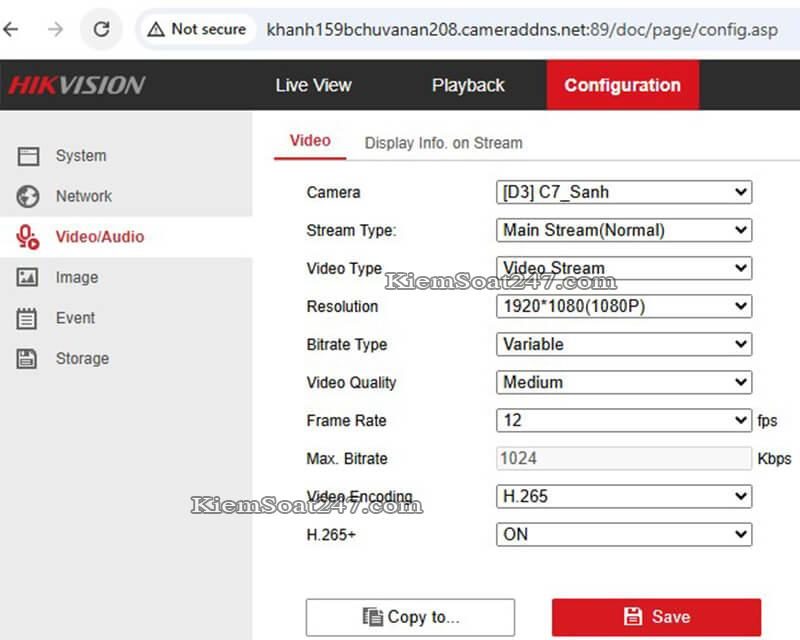Open Event in the sidebar
Image resolution: width=800 pixels, height=640 pixels.
(76, 318)
